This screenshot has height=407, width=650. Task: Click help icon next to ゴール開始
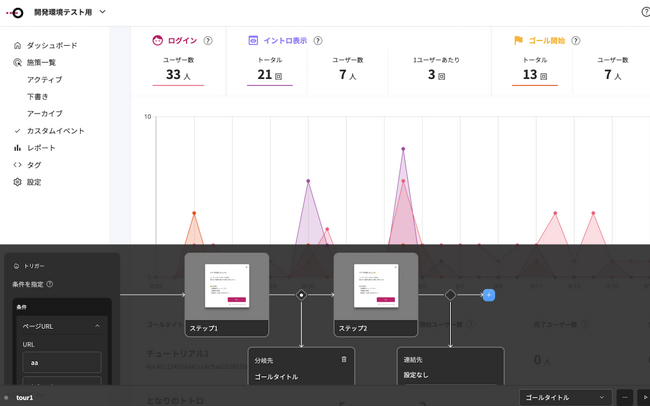(576, 41)
